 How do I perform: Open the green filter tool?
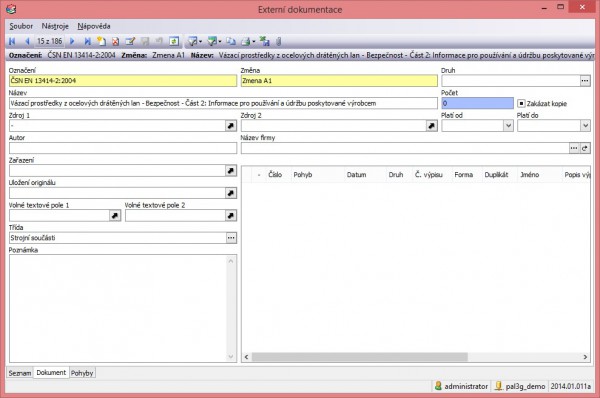(212, 41)
